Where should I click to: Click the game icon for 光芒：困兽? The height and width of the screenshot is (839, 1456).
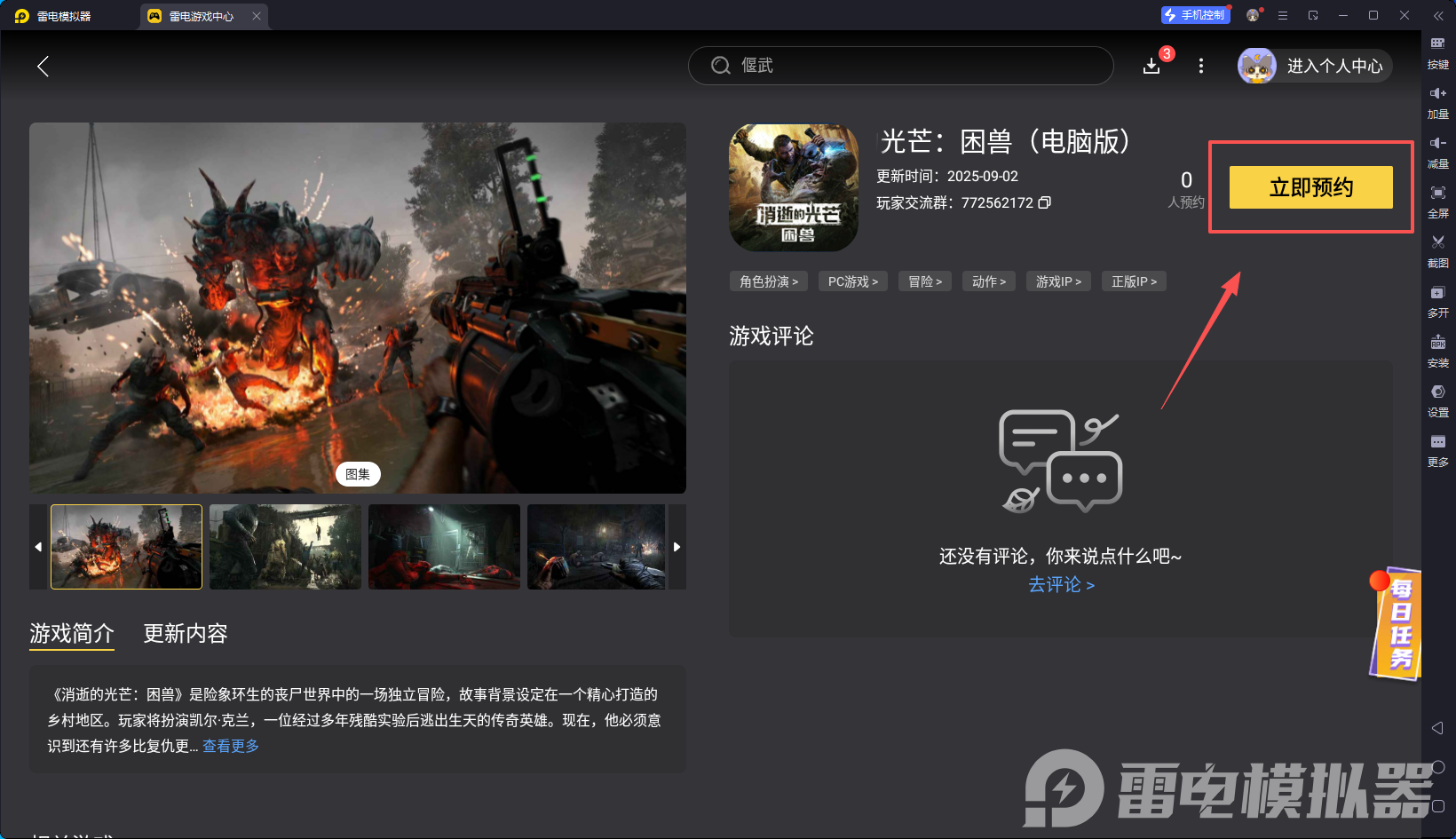pos(794,187)
